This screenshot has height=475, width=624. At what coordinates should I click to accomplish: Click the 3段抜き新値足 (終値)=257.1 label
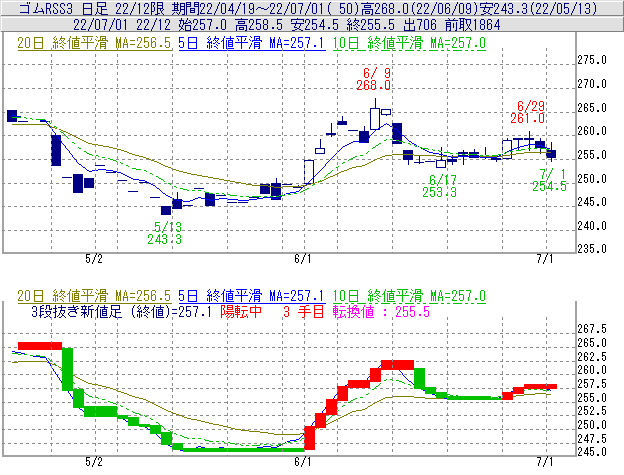click(121, 311)
